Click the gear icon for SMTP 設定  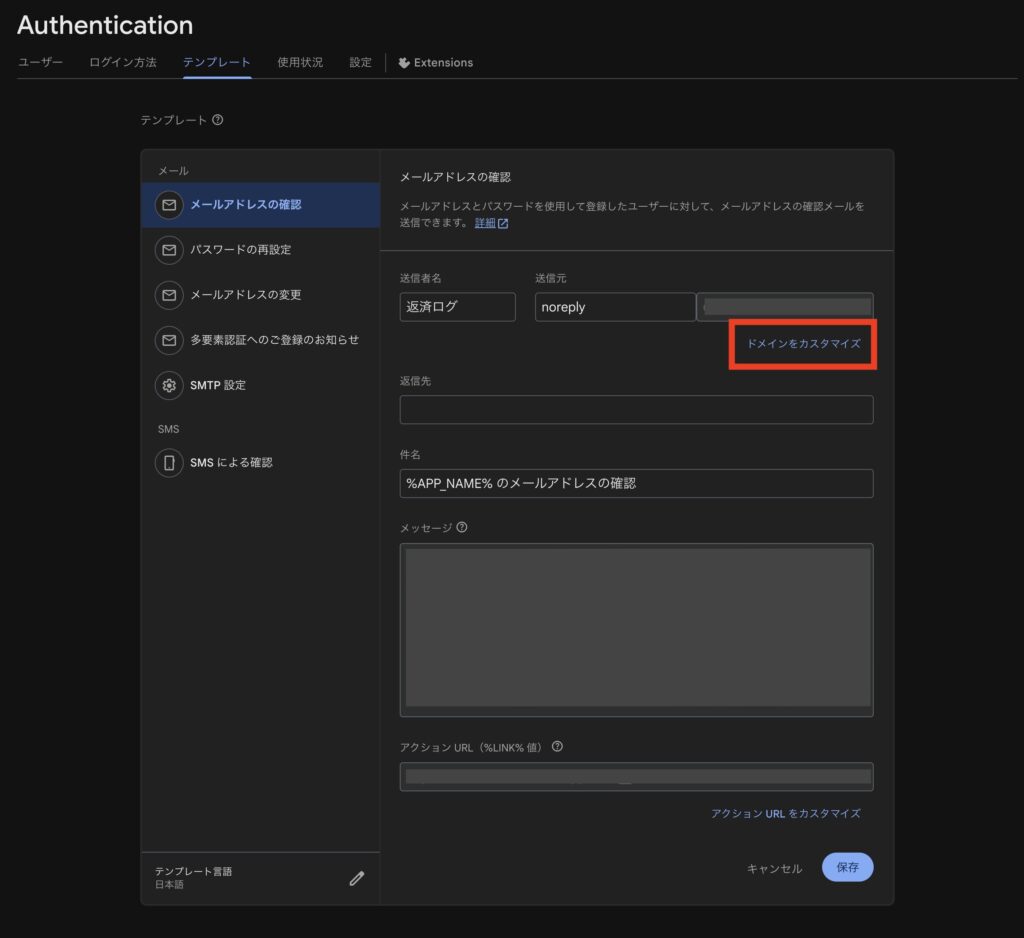tap(169, 385)
